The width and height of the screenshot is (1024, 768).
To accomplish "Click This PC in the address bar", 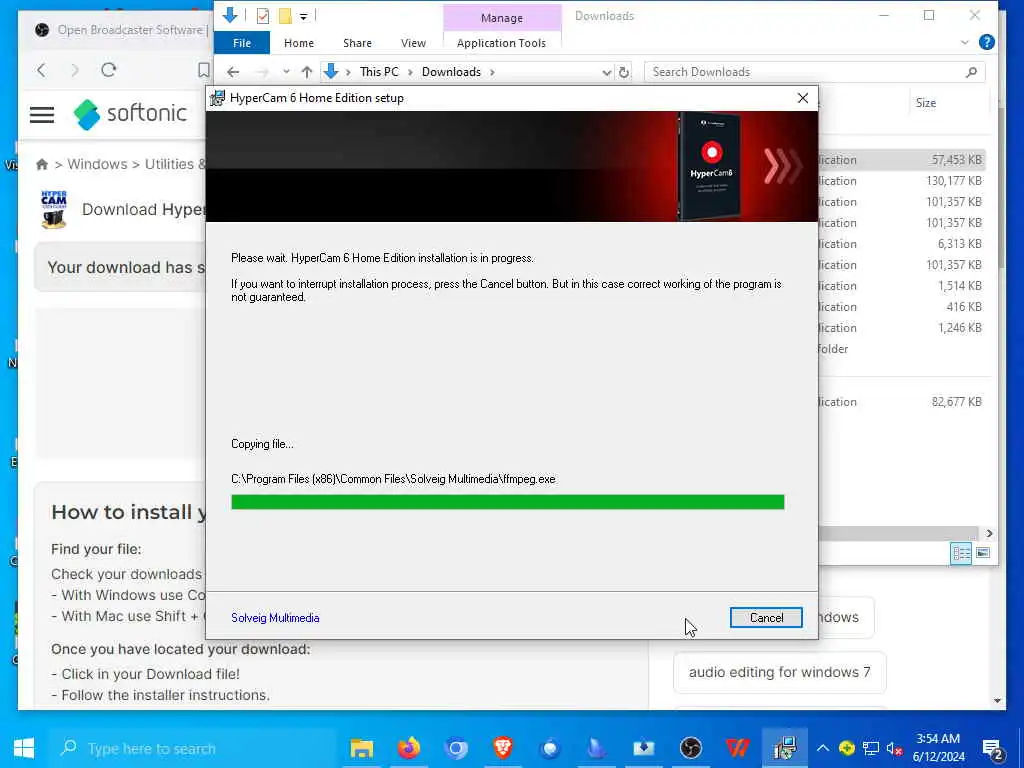I will [x=379, y=72].
